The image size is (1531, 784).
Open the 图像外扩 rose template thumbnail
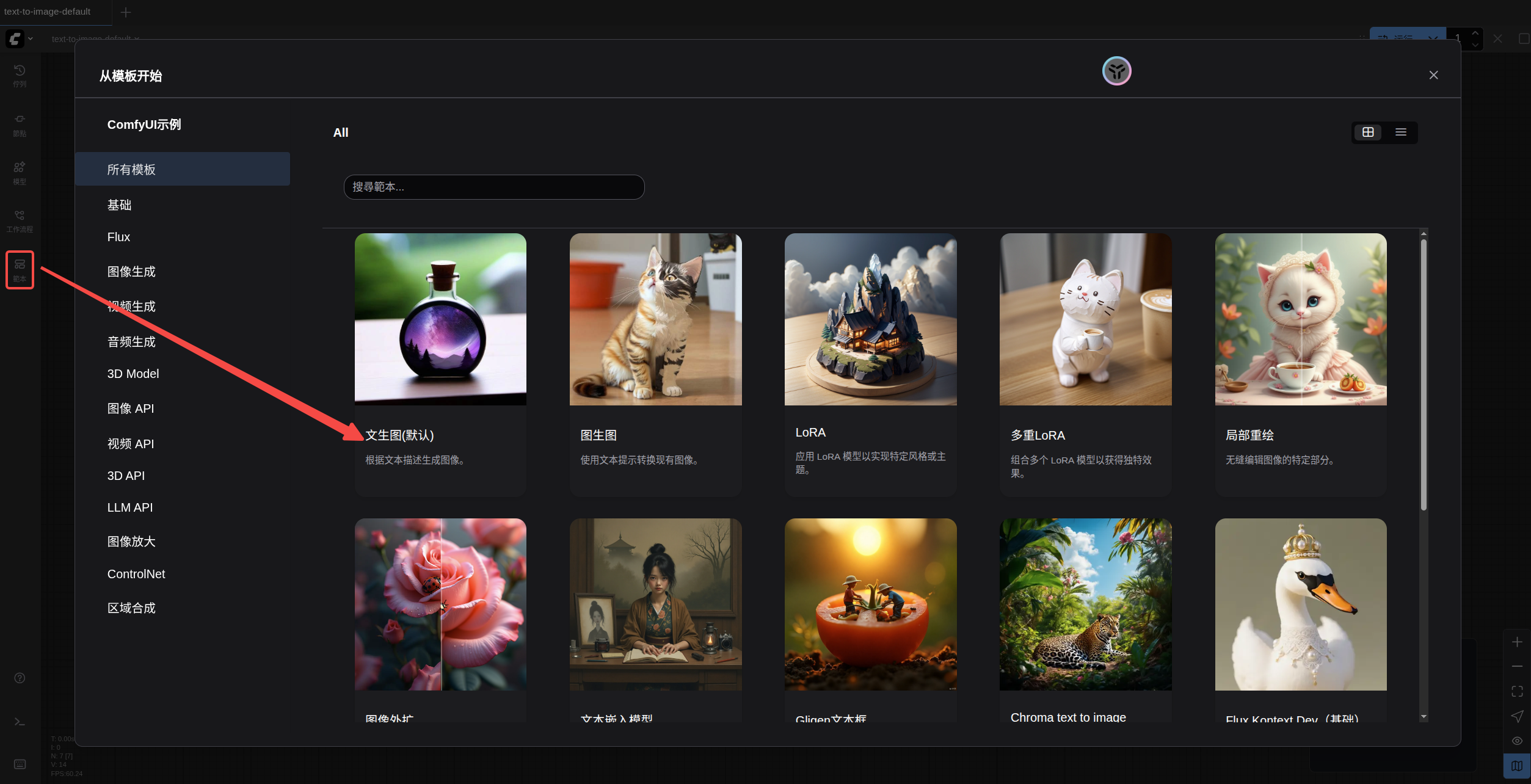click(440, 604)
